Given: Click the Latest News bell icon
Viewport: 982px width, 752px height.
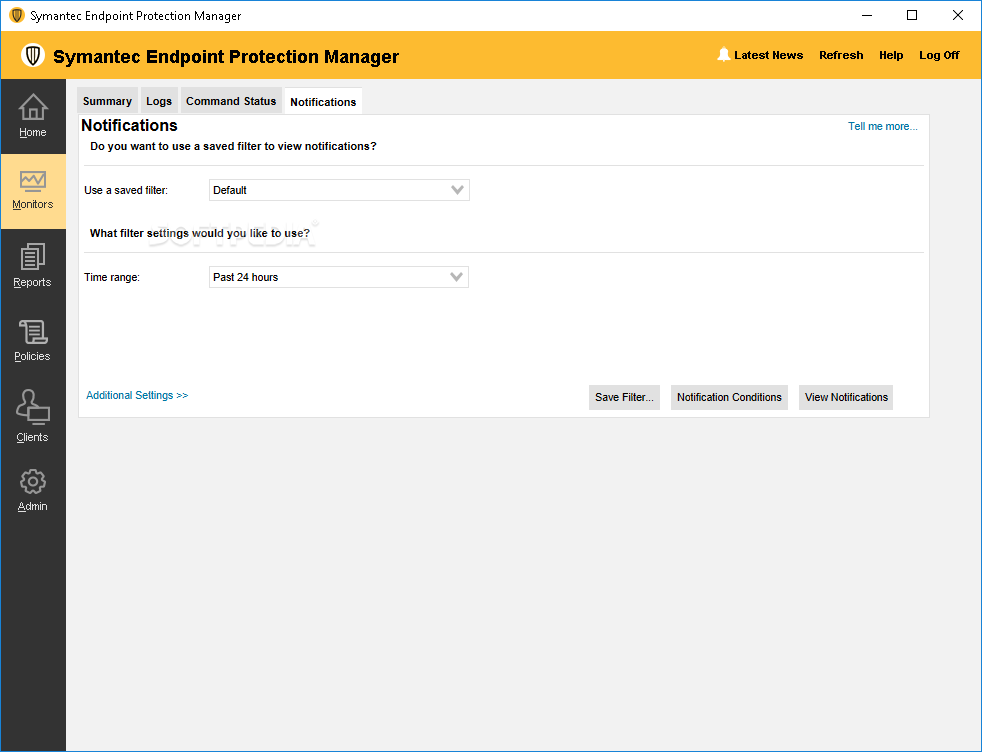Looking at the screenshot, I should point(723,55).
